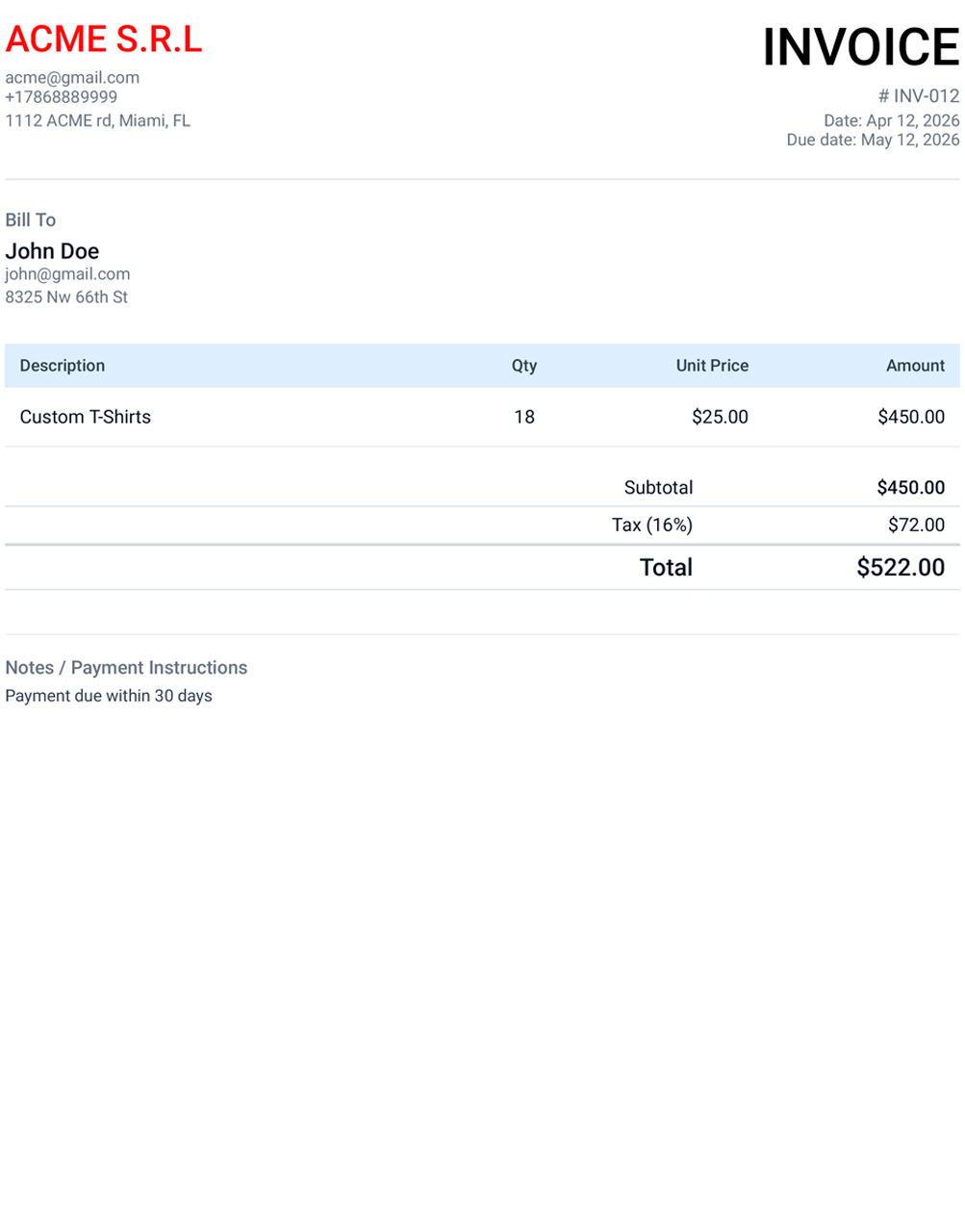The height and width of the screenshot is (1232, 965).
Task: Click the Qty column header
Action: 524,366
